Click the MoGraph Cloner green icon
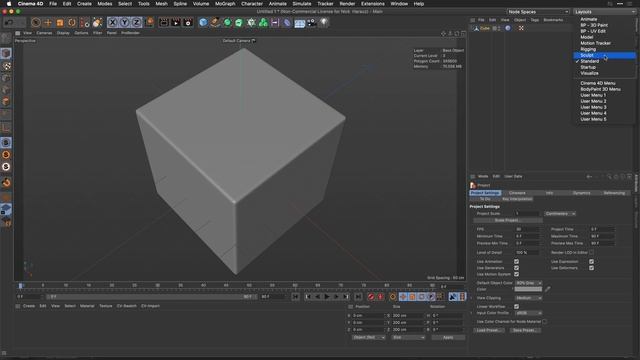Image resolution: width=640 pixels, height=360 pixels. tap(263, 23)
